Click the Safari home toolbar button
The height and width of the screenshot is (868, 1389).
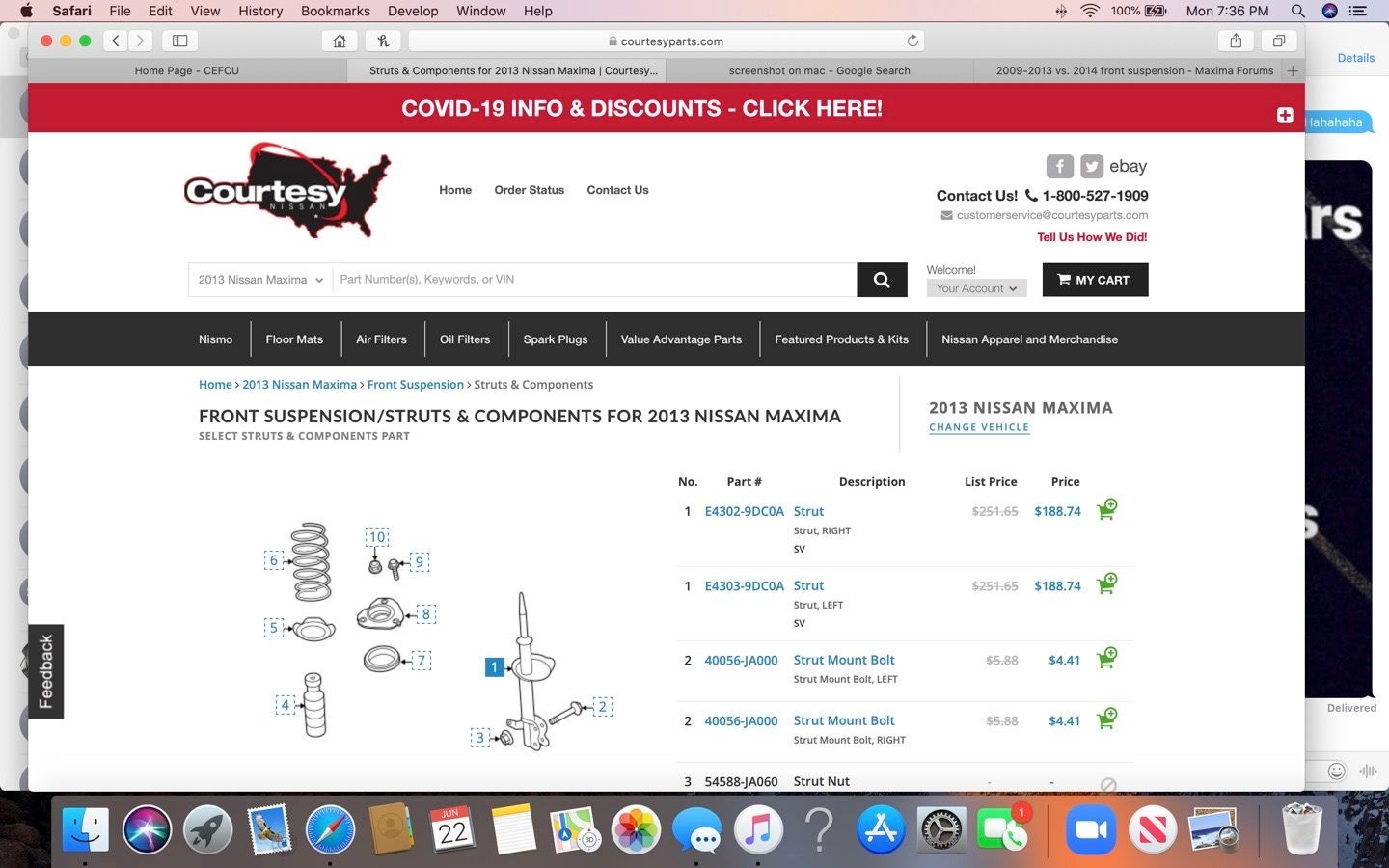340,41
